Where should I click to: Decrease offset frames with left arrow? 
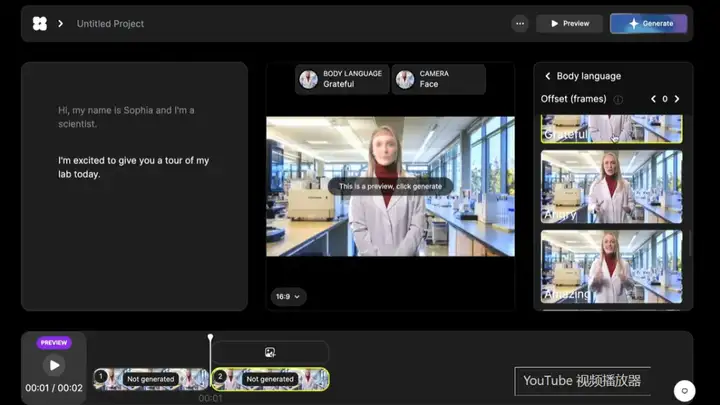(x=653, y=99)
